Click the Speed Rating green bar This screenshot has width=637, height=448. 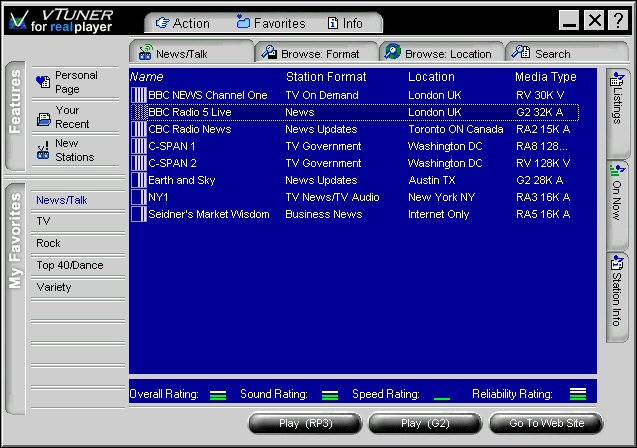click(x=442, y=398)
